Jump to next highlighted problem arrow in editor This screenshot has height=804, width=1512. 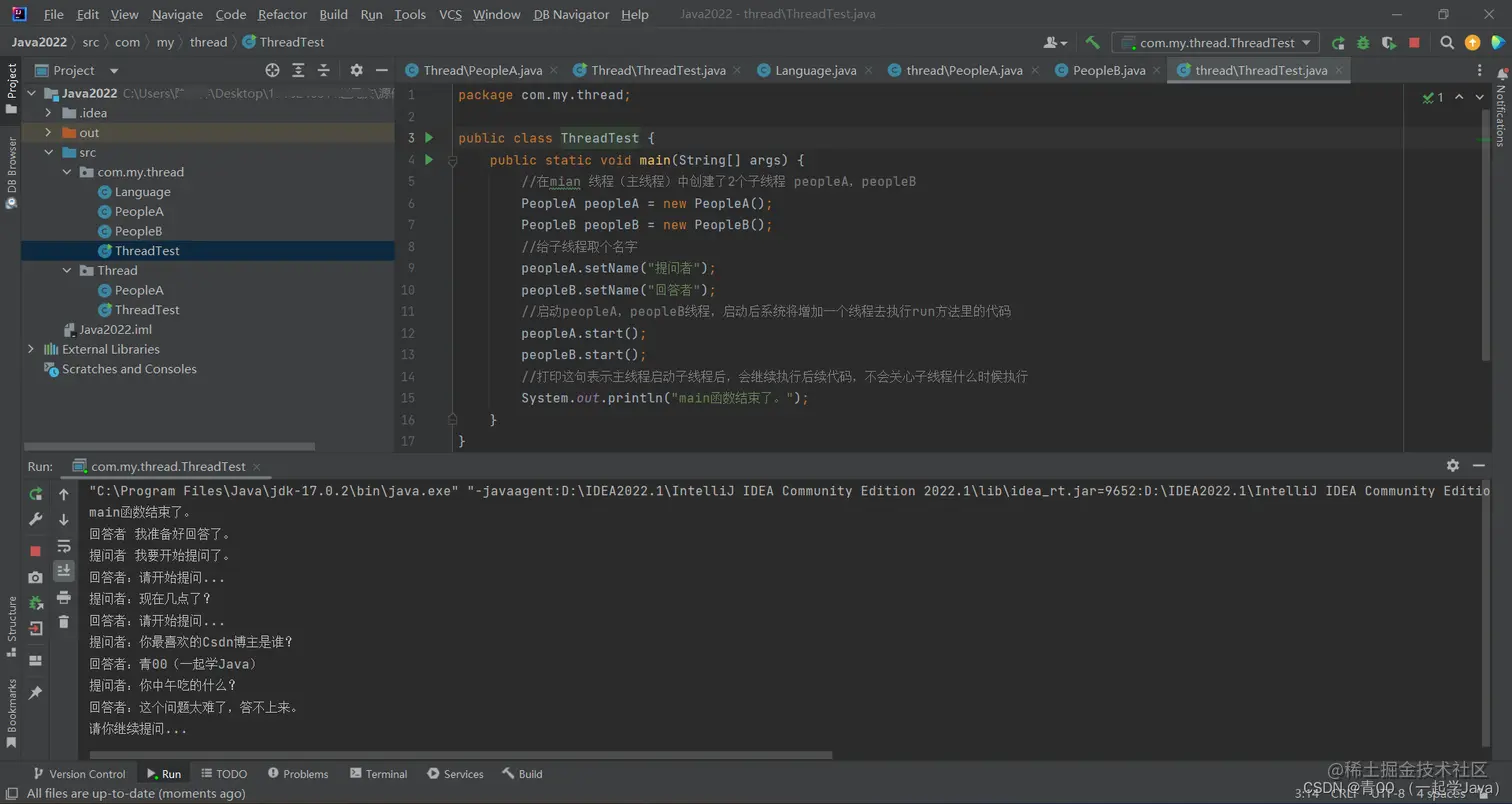[1479, 97]
